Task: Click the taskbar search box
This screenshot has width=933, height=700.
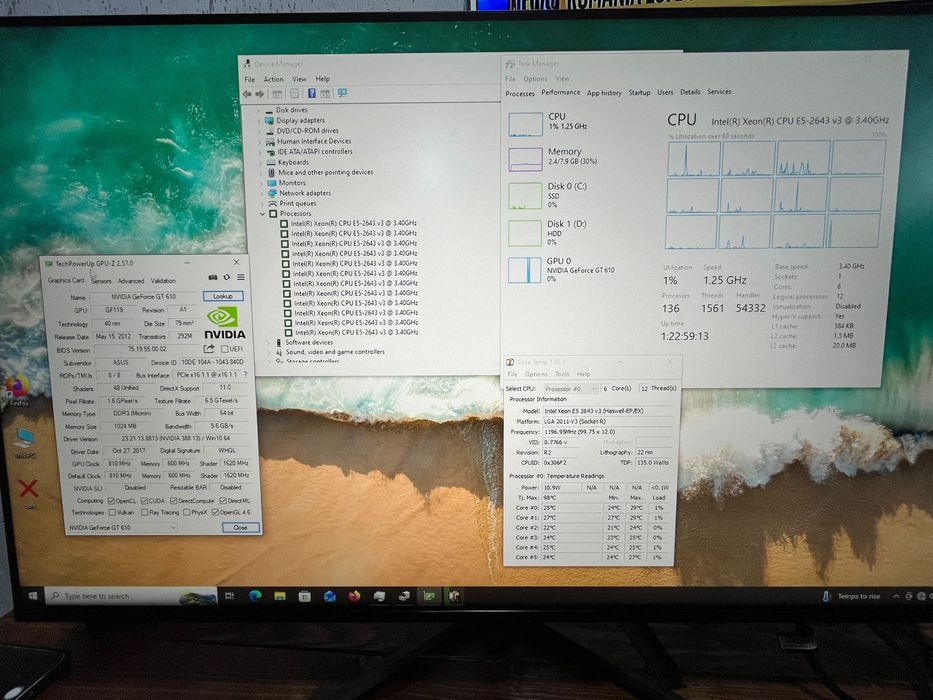Action: (x=131, y=596)
